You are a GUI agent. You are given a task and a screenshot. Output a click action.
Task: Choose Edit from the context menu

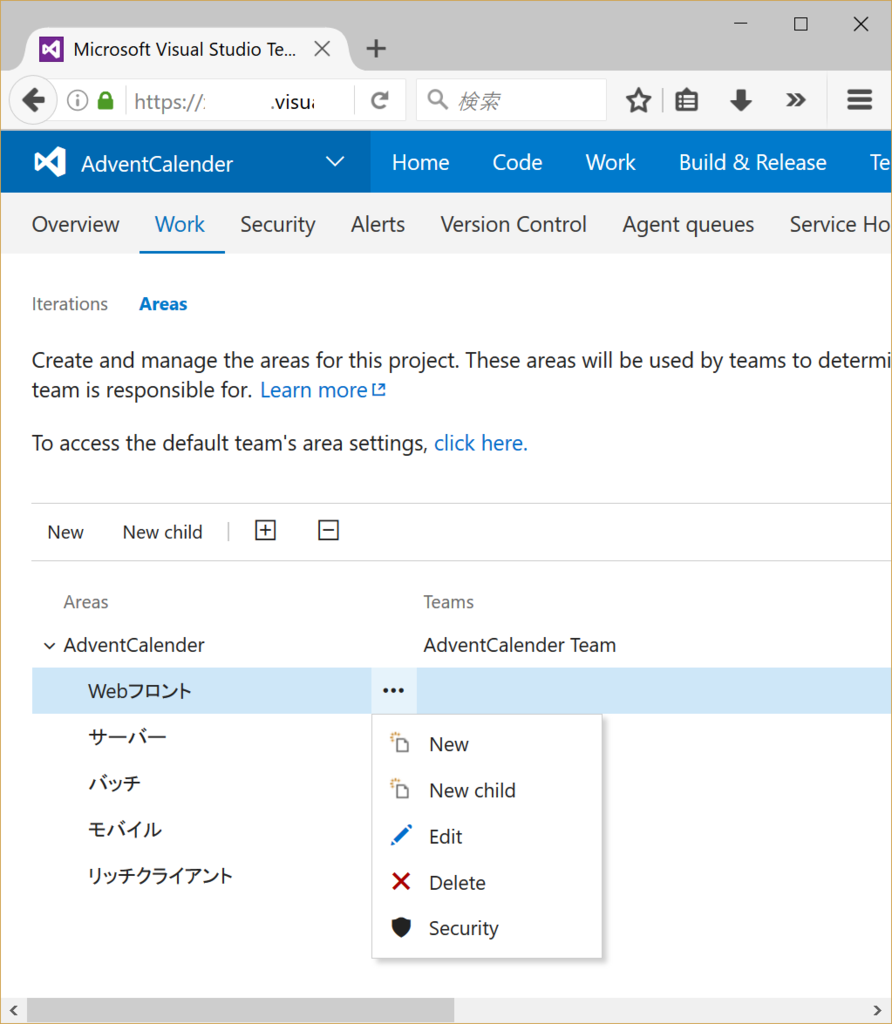486,836
